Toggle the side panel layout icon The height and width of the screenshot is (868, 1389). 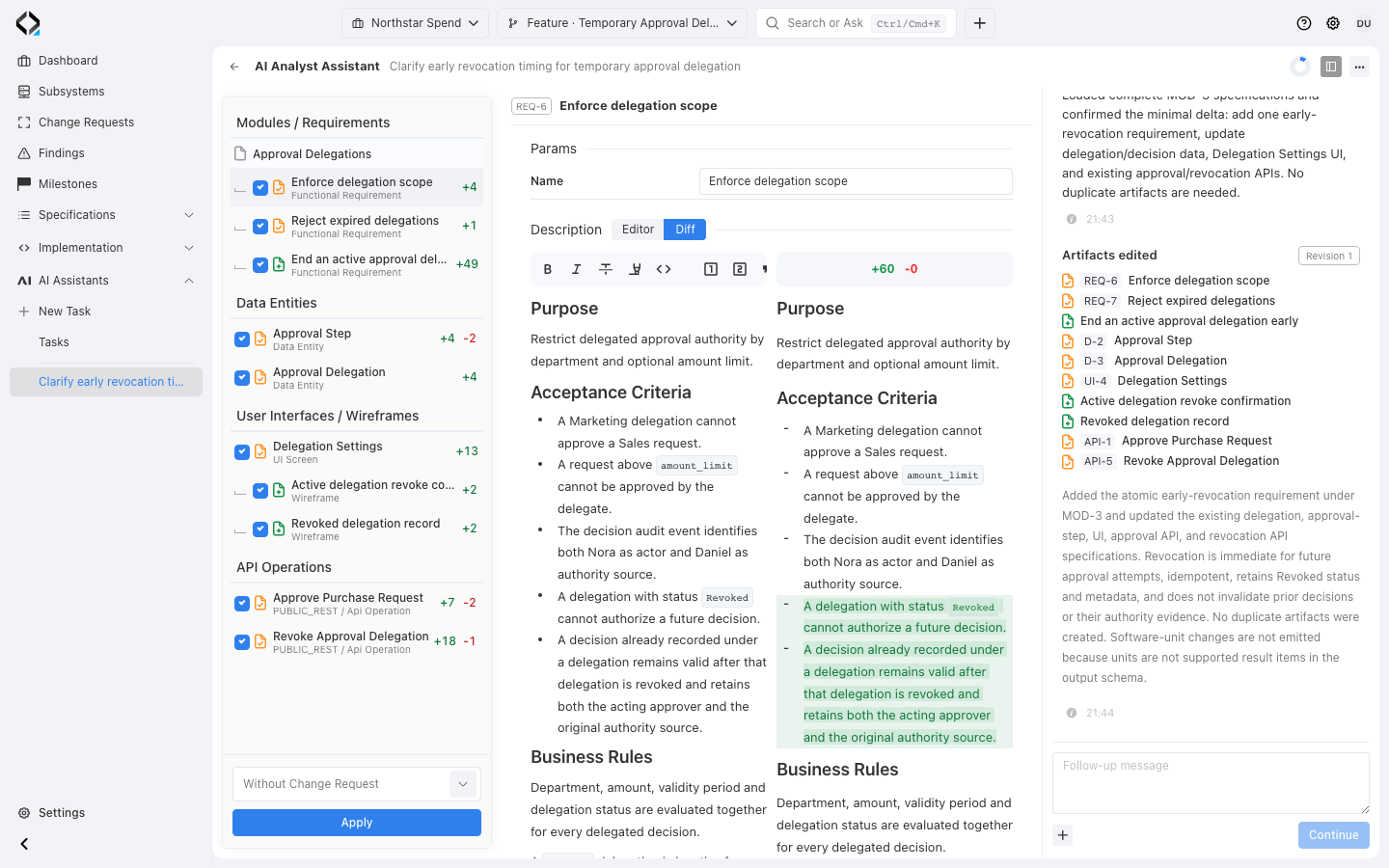(1331, 67)
